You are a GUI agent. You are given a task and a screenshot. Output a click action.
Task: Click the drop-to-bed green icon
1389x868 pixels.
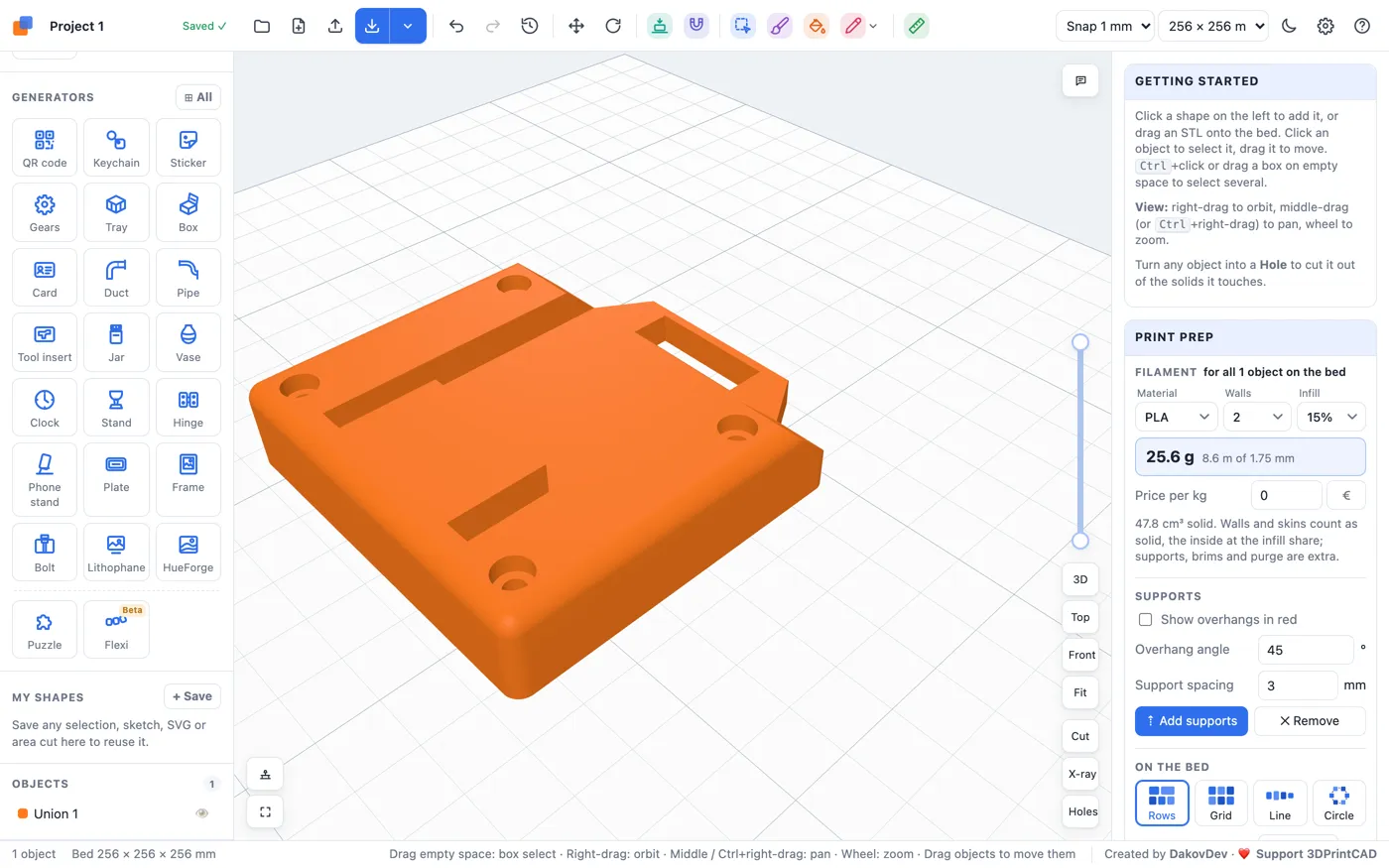coord(660,26)
